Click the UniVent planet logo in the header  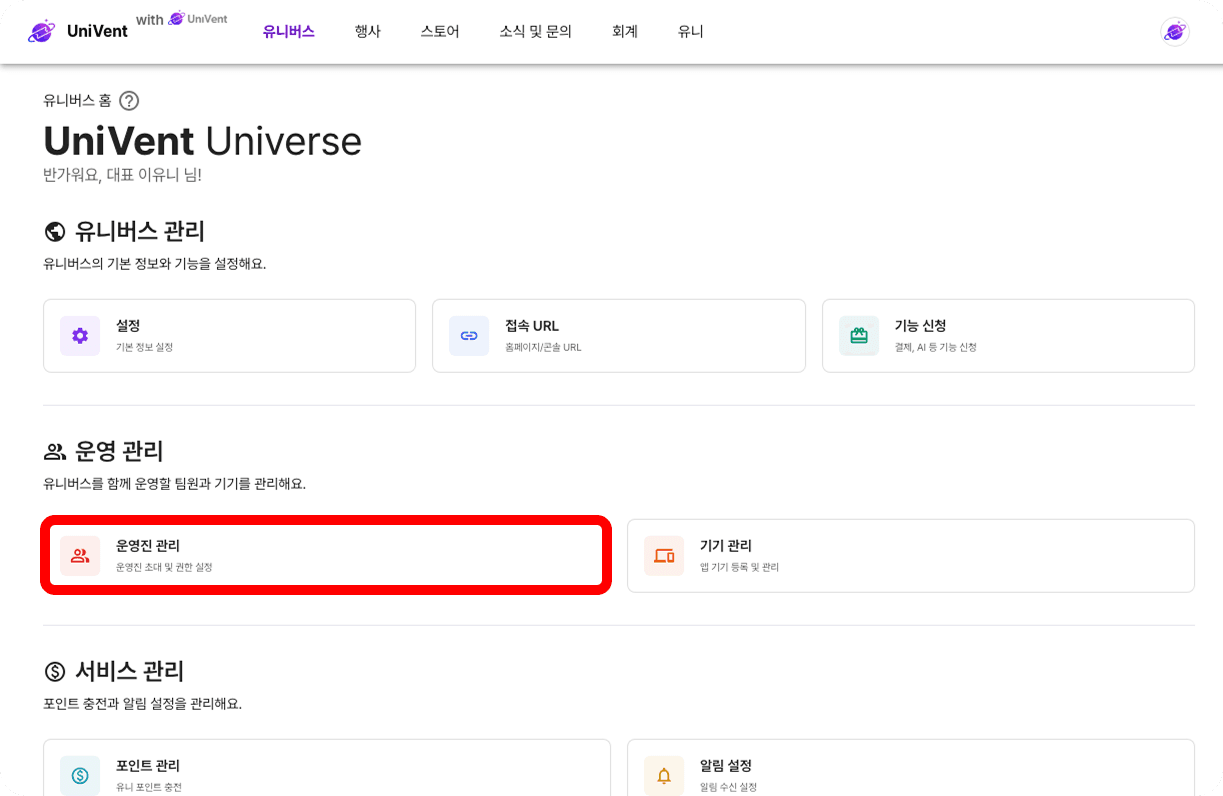coord(40,31)
